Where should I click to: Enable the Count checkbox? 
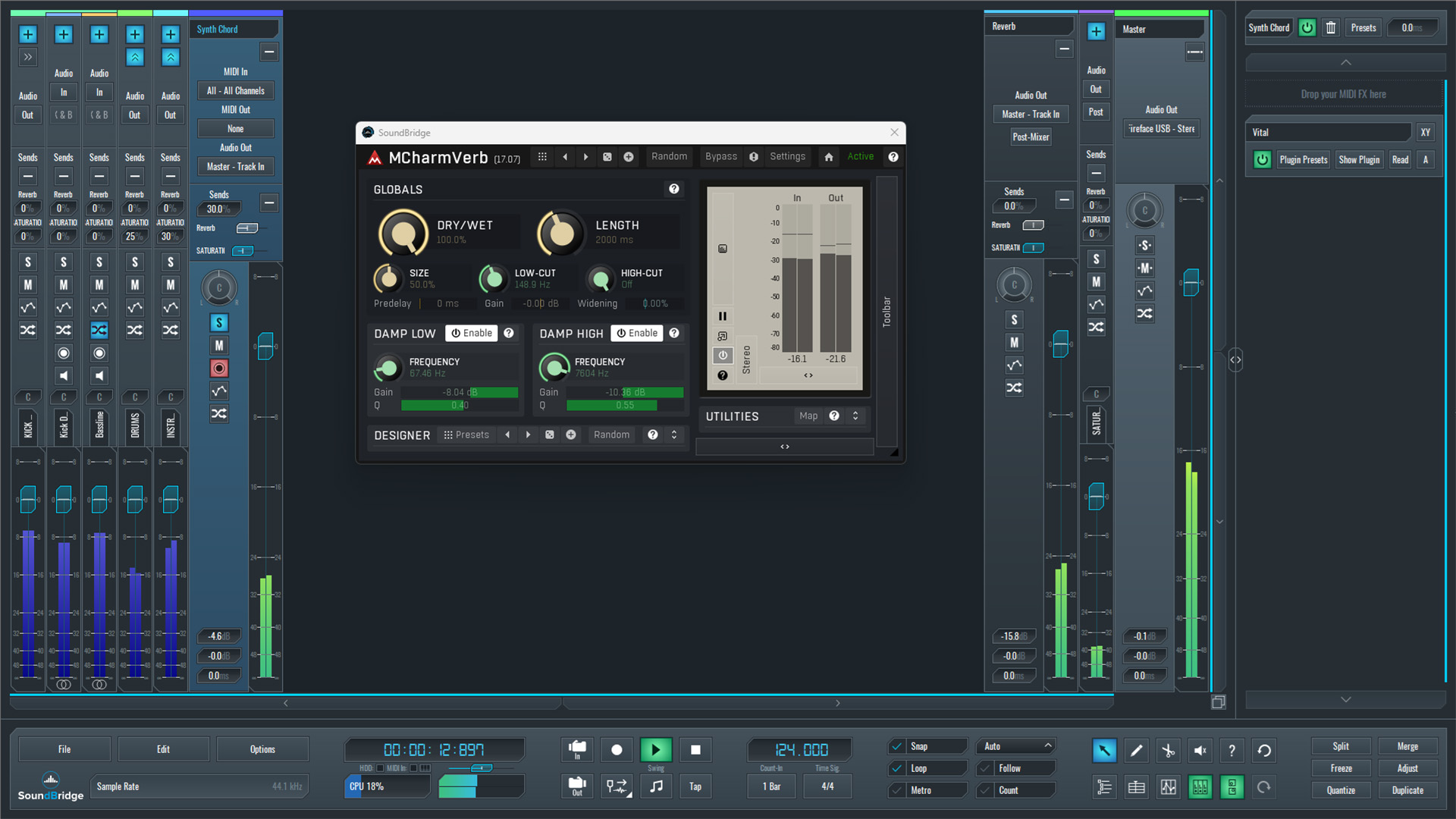(985, 790)
